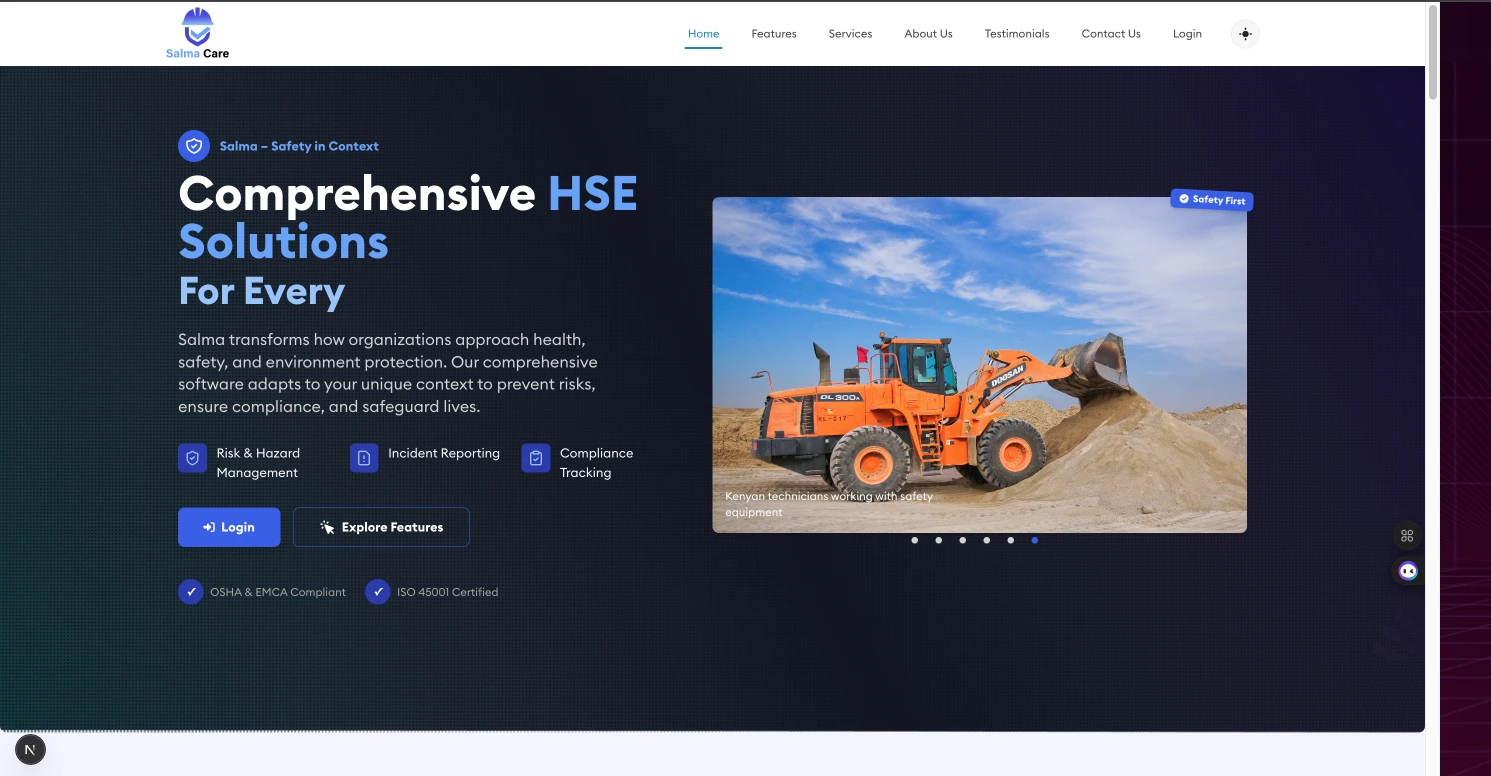Click the Risk & Hazard Management shield icon
1491x776 pixels.
[192, 458]
